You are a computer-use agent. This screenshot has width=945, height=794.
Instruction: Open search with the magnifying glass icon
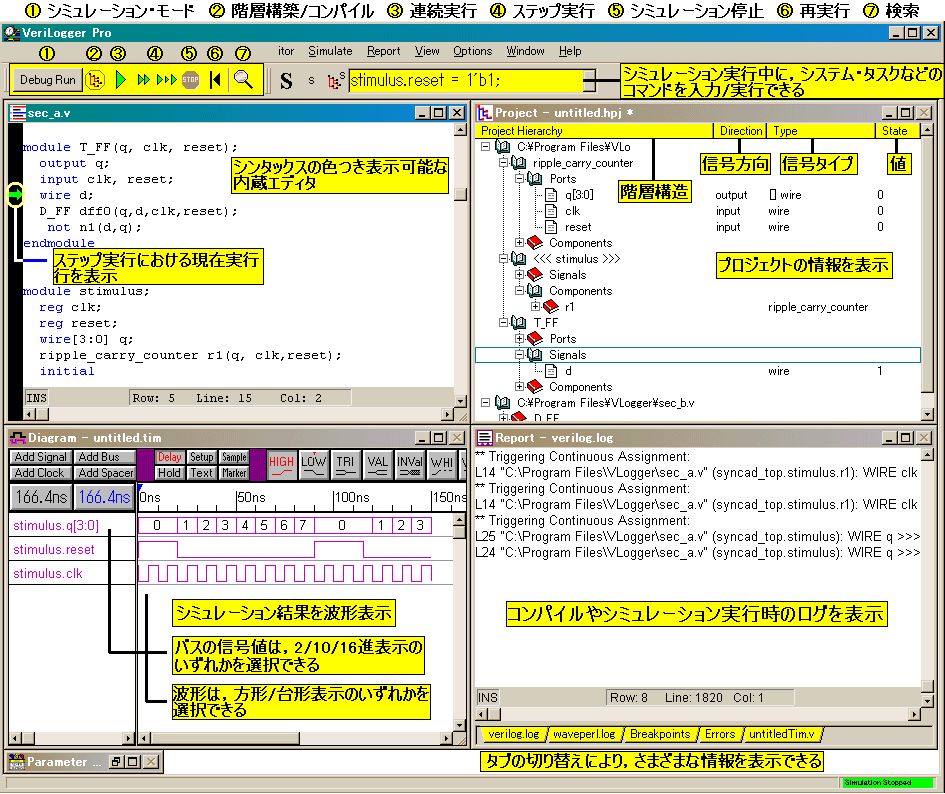[x=242, y=80]
